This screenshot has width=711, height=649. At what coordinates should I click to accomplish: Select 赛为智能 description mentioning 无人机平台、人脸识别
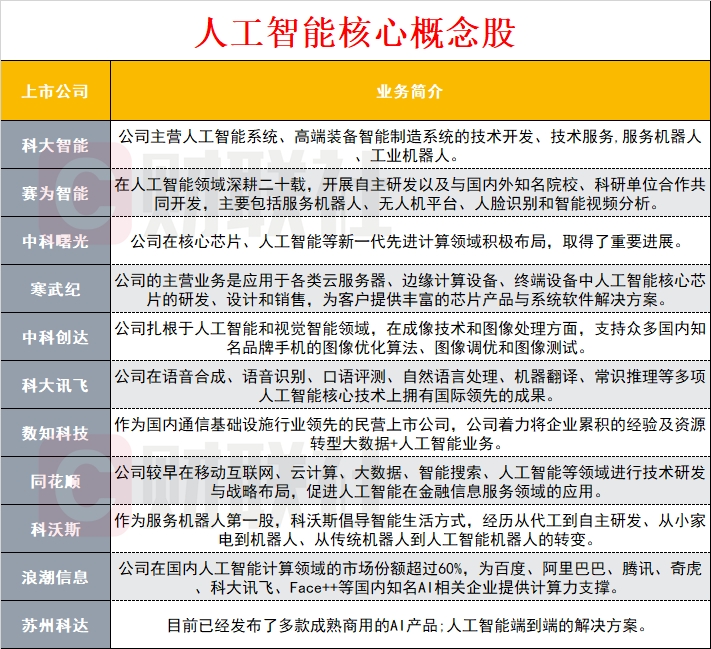[410, 194]
